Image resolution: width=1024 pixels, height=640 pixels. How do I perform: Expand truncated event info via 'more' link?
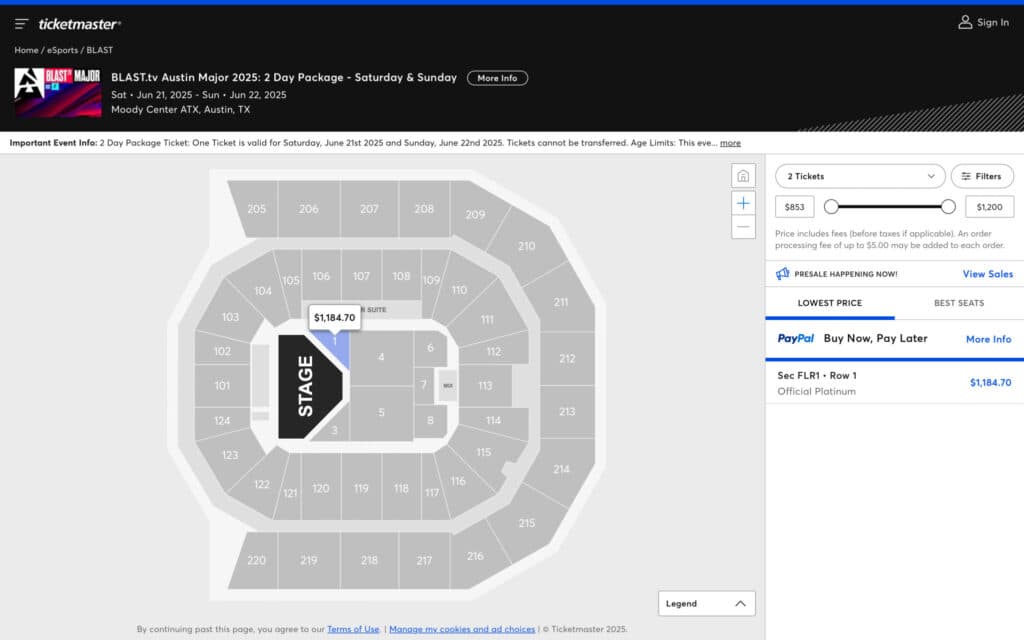[732, 143]
